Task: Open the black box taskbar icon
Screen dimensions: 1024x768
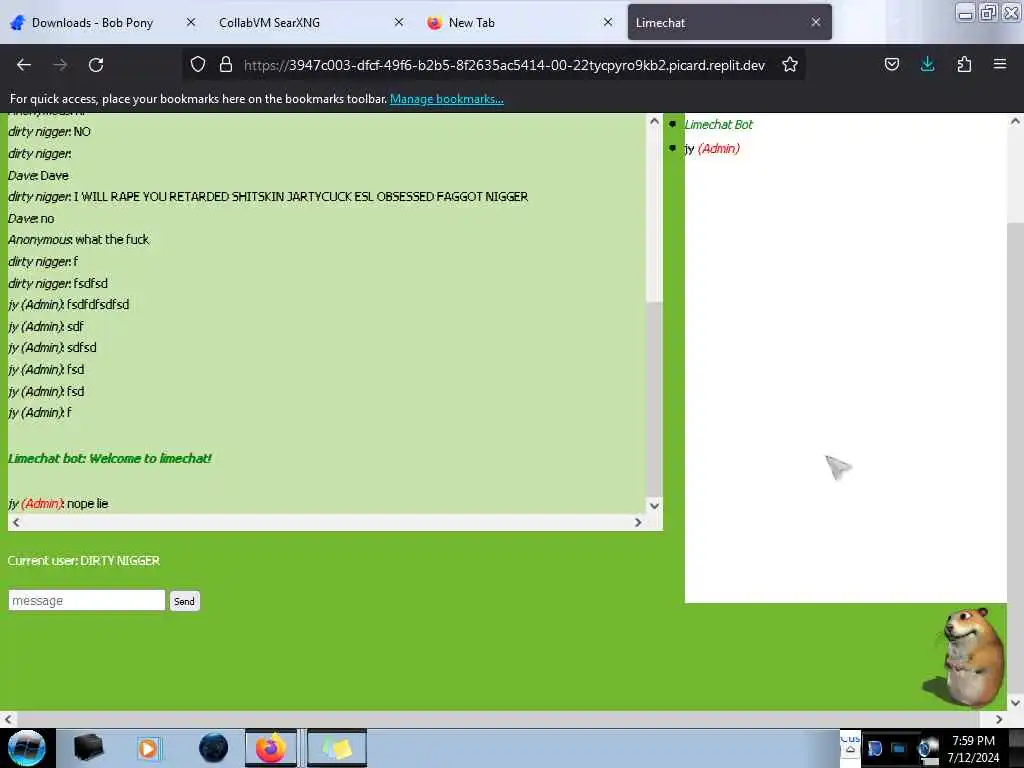Action: 89,748
